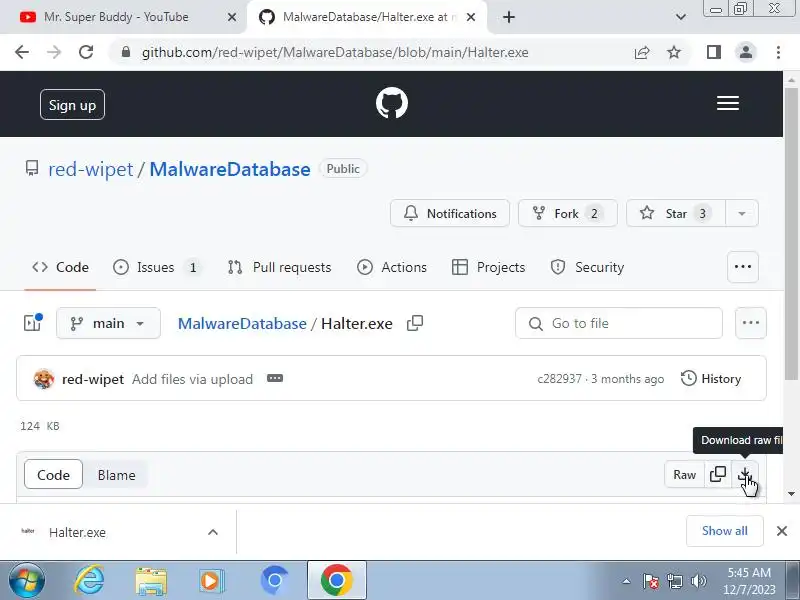Download raw file icon

coord(744,474)
